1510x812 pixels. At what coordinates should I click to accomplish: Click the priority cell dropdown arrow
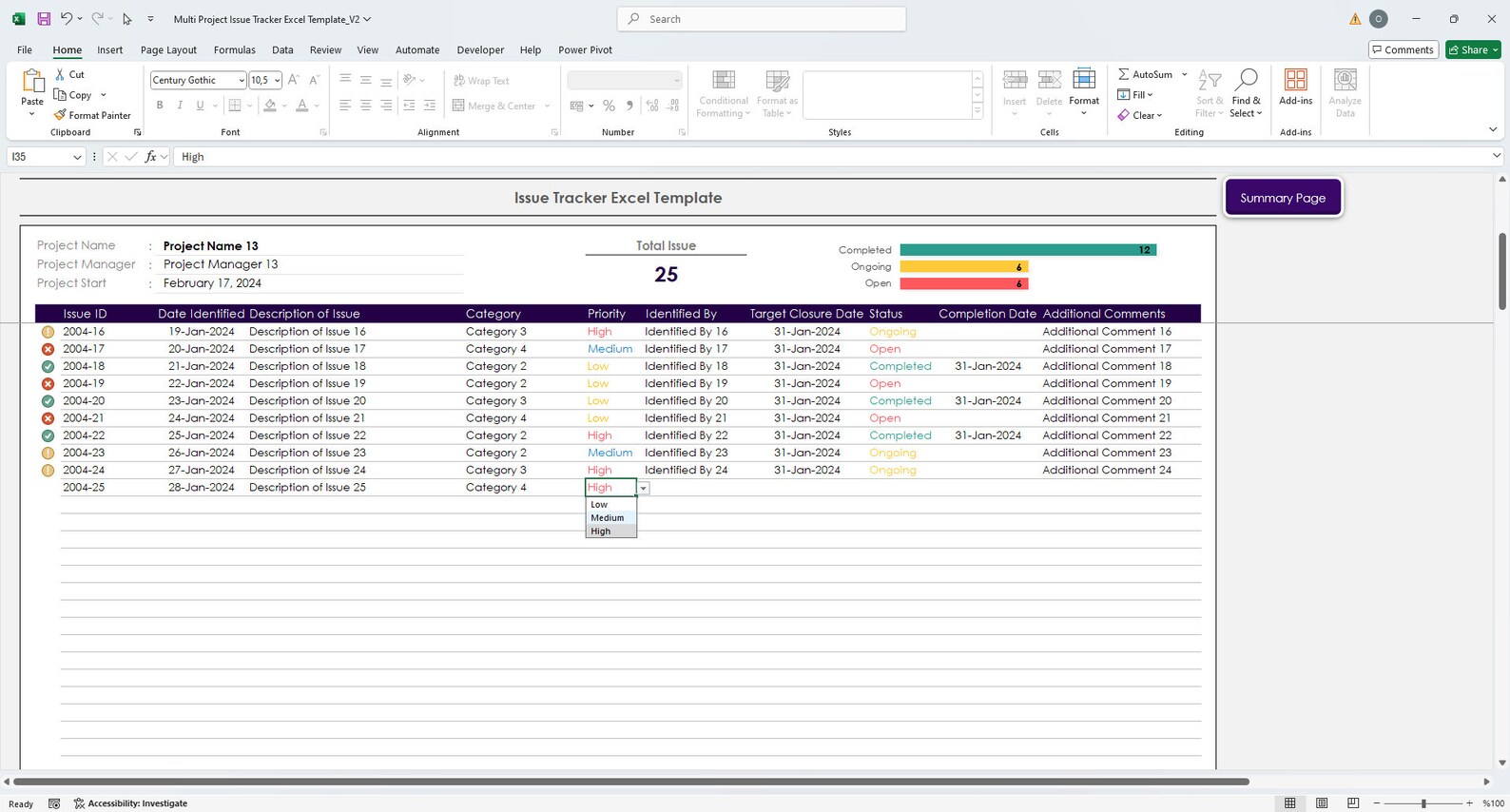point(643,488)
